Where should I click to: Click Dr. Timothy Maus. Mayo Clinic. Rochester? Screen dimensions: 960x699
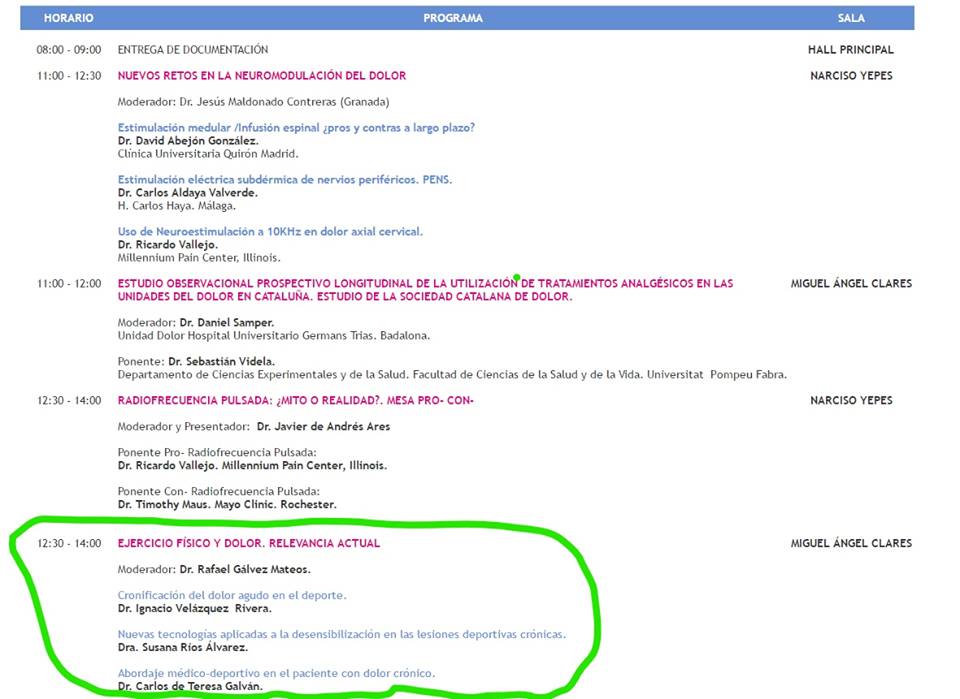(x=227, y=505)
